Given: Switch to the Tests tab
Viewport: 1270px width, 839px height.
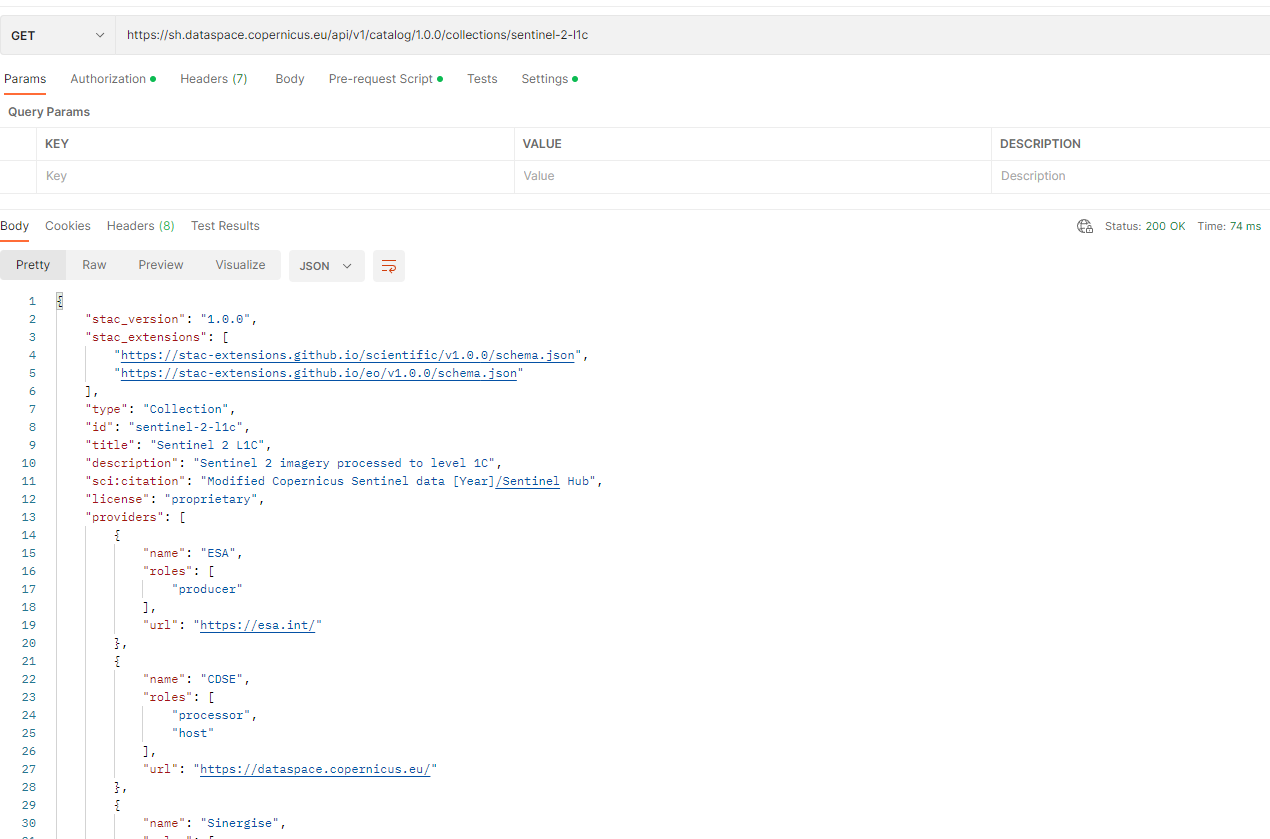Looking at the screenshot, I should click(x=482, y=79).
